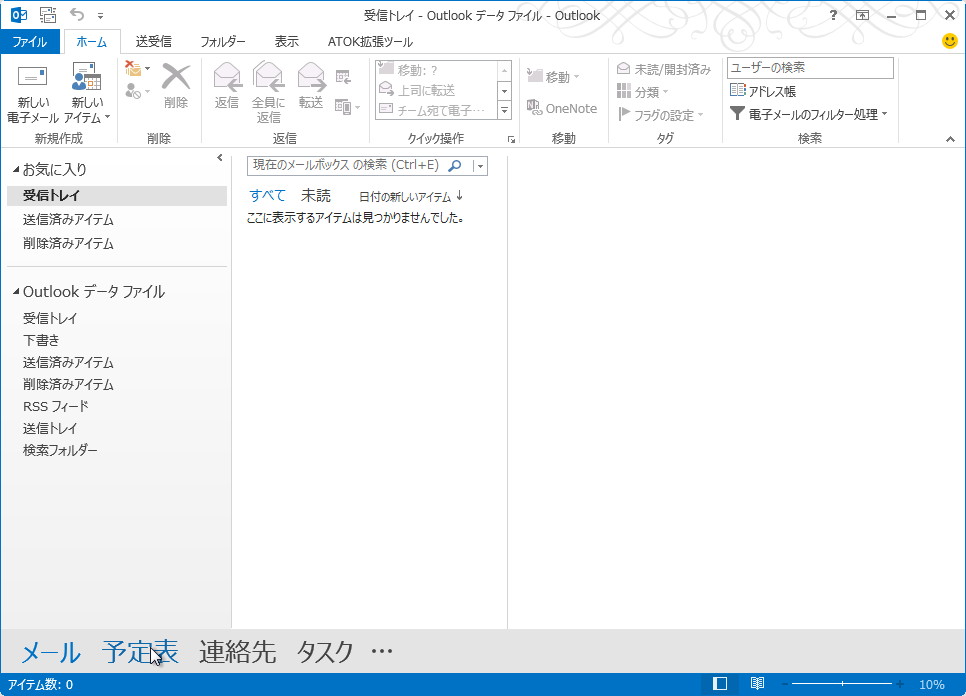This screenshot has width=966, height=696.
Task: Open the search scope dropdown next to search box
Action: 479,166
